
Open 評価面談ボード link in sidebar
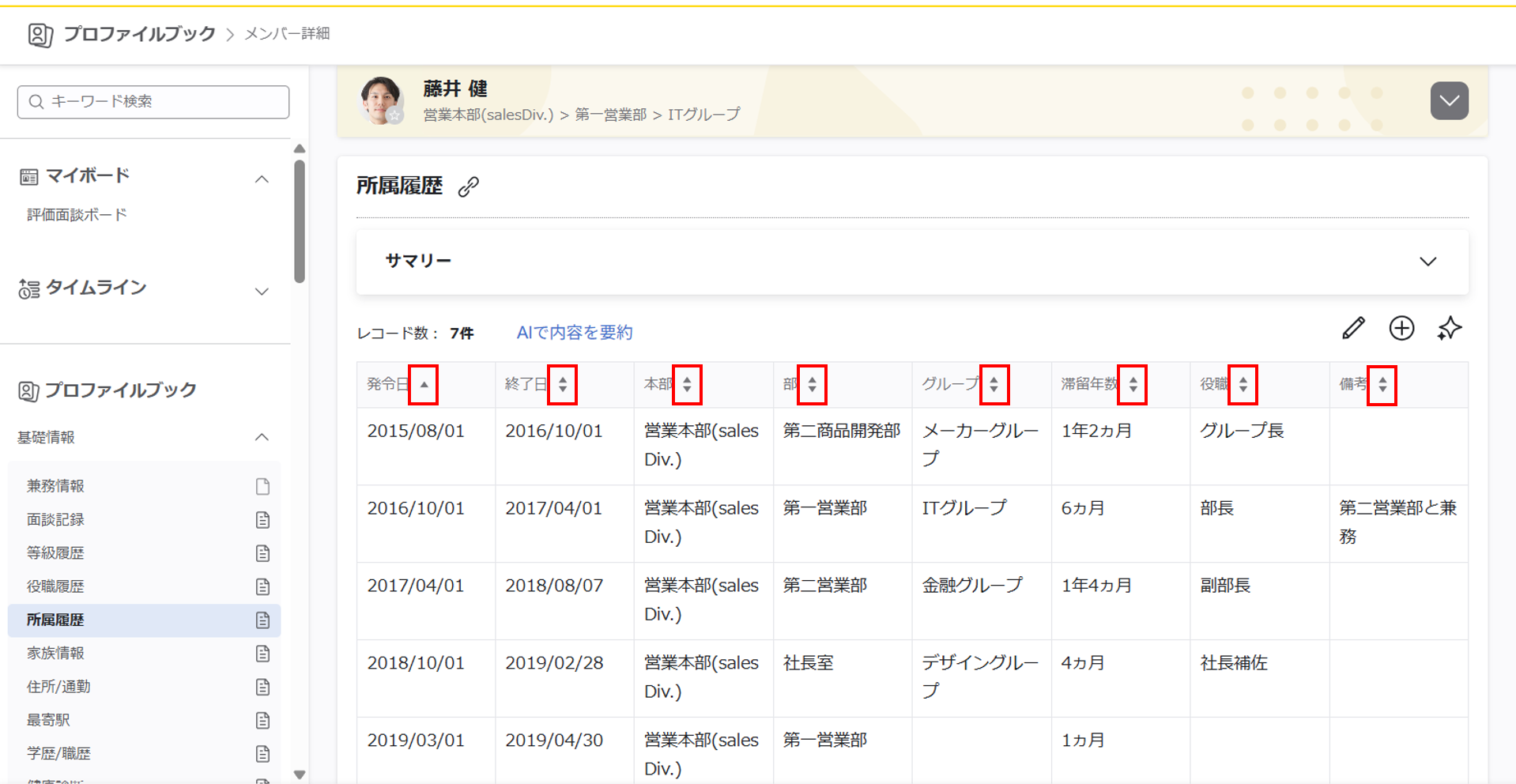tap(77, 215)
